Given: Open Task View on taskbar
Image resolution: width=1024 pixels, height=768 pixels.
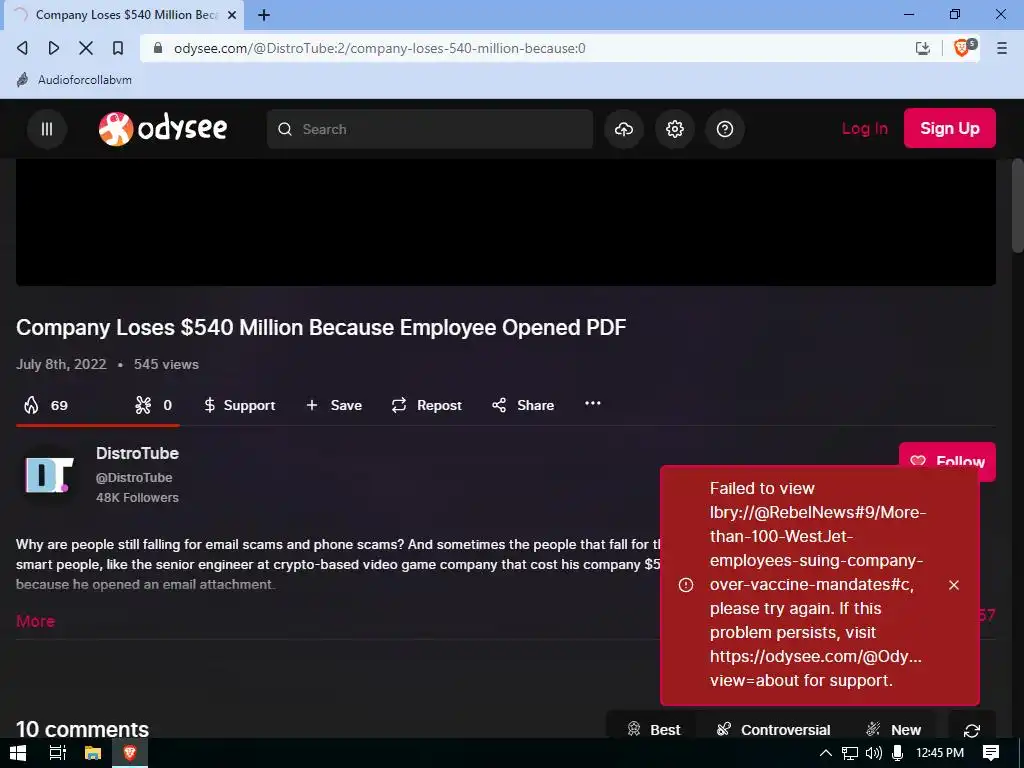Looking at the screenshot, I should 57,753.
